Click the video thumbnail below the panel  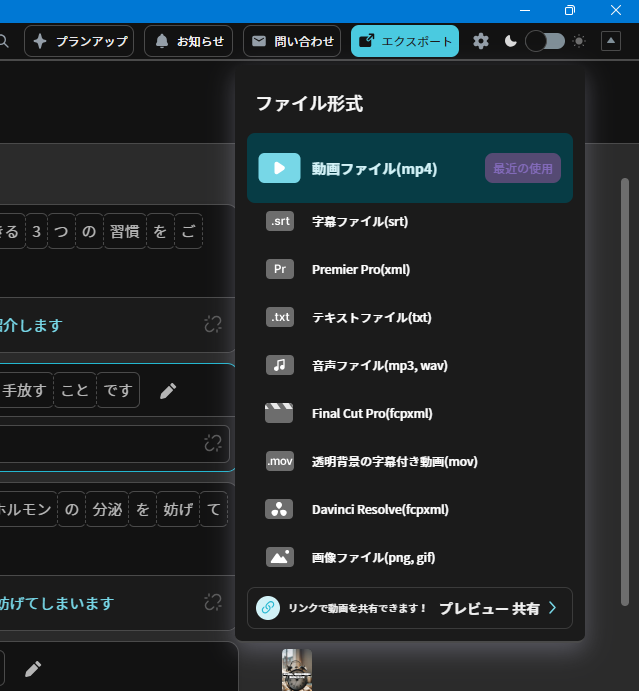pyautogui.click(x=297, y=669)
